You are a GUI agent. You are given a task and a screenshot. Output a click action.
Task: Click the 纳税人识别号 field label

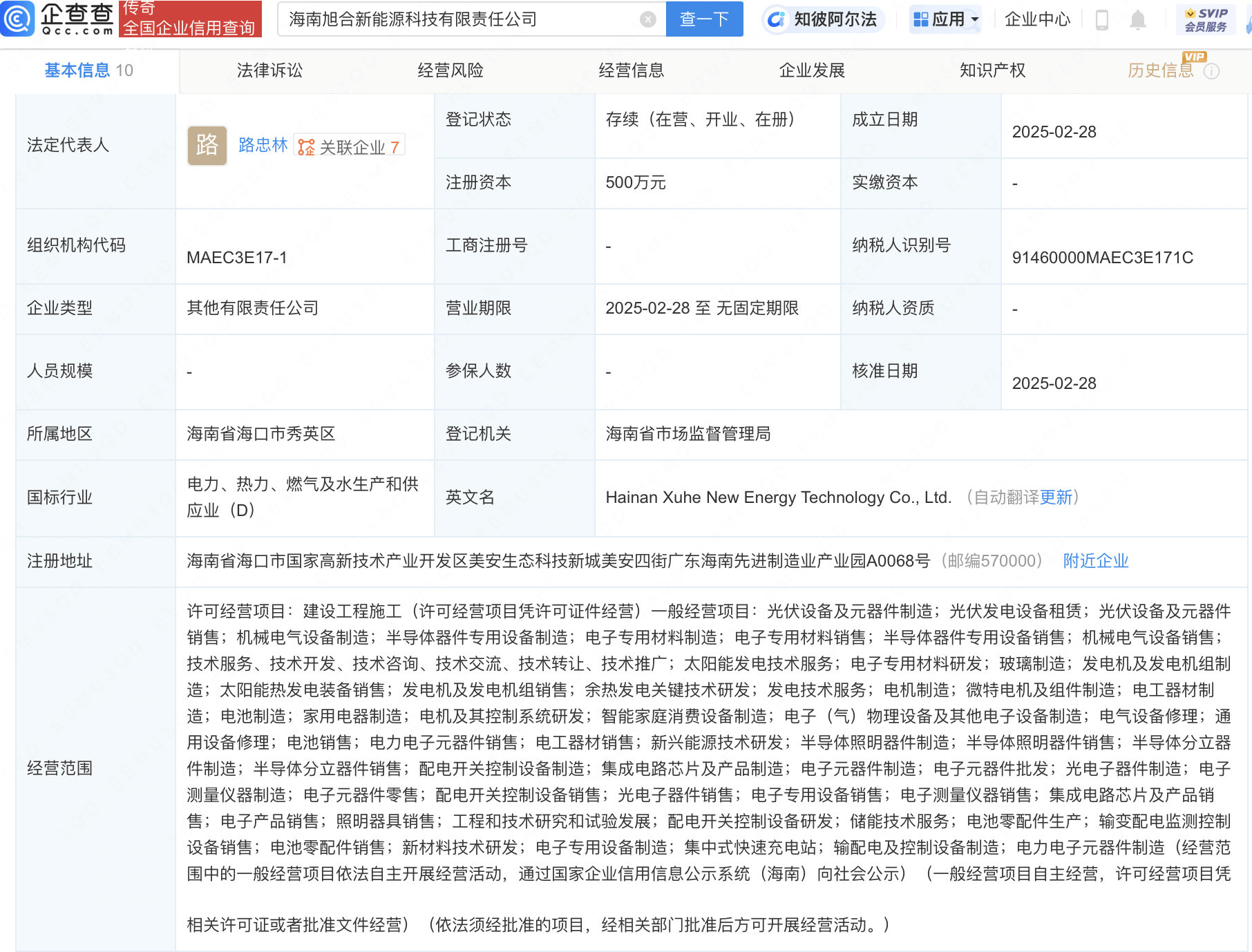coord(901,245)
